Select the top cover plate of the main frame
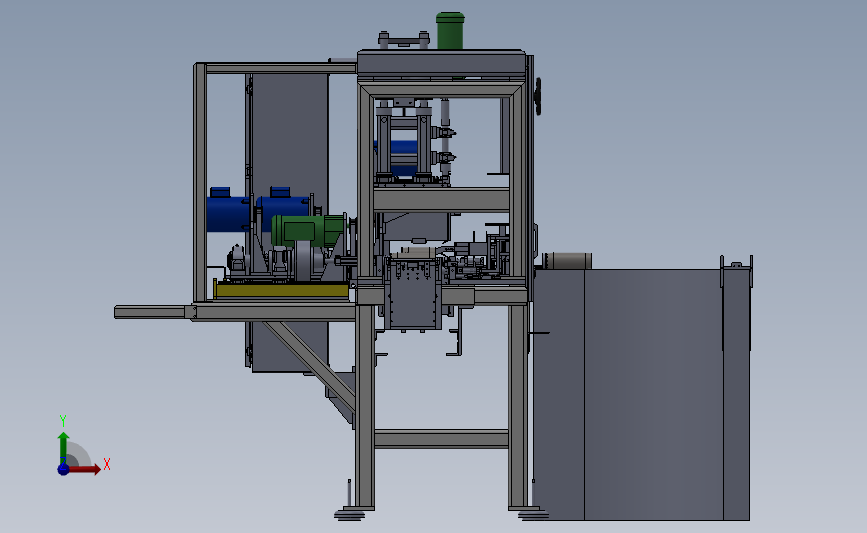Screen dimensions: 867x533 (x=441, y=64)
